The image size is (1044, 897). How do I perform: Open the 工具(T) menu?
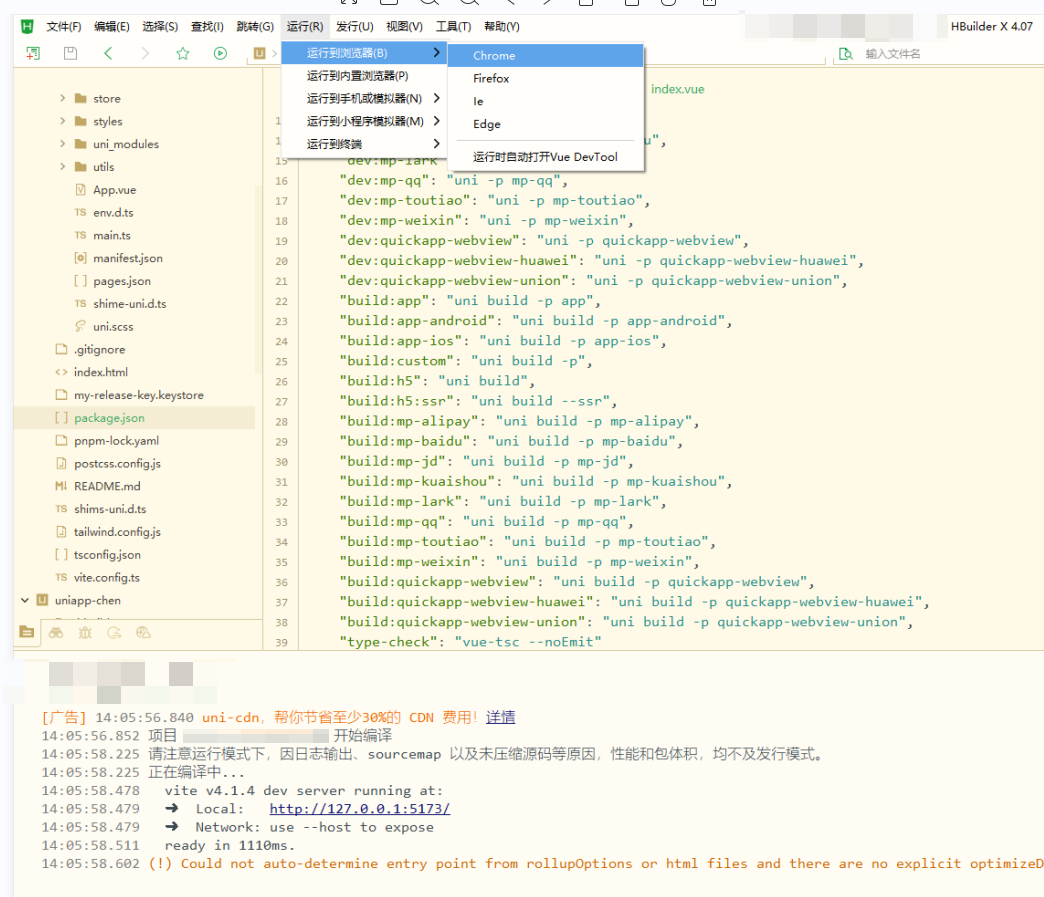click(453, 27)
